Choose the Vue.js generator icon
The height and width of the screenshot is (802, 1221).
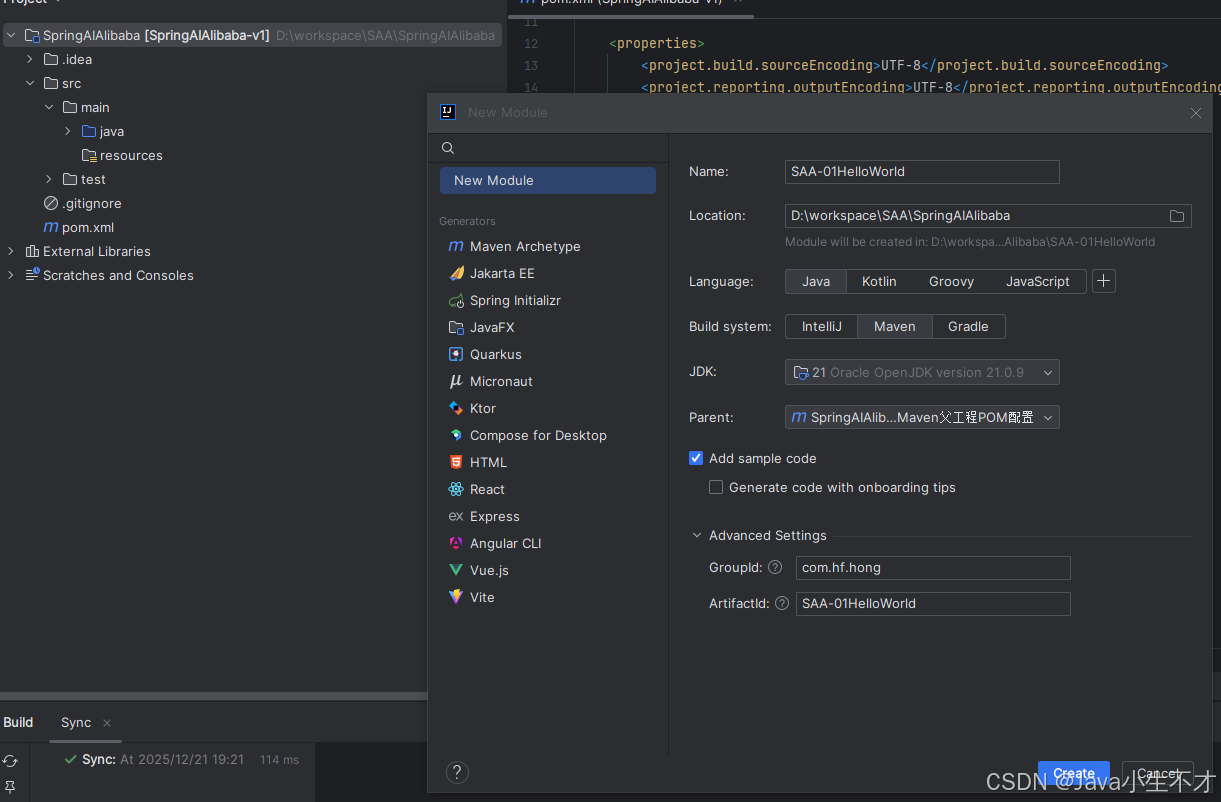[456, 570]
